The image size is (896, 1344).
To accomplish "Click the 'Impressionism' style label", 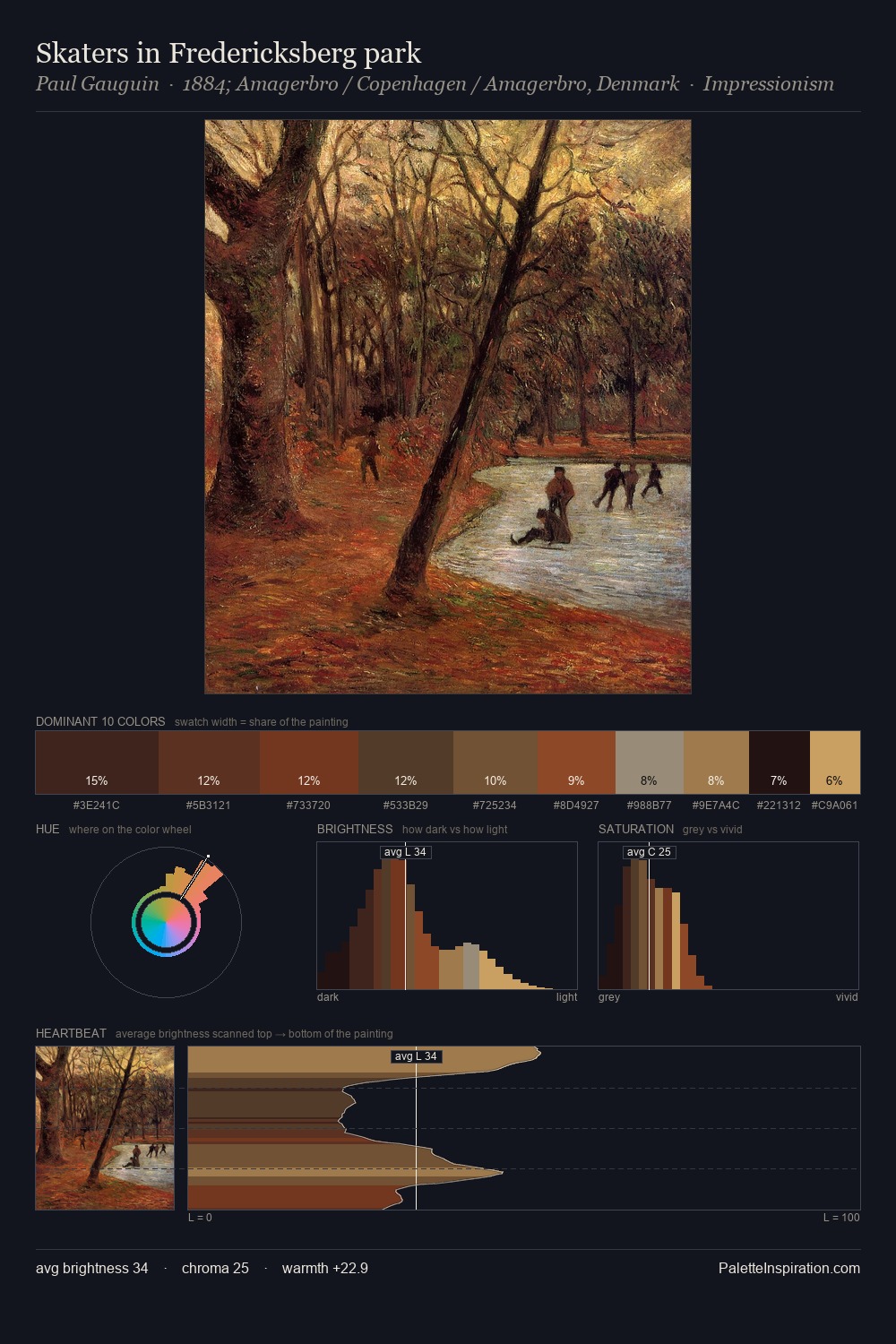I will (x=769, y=84).
